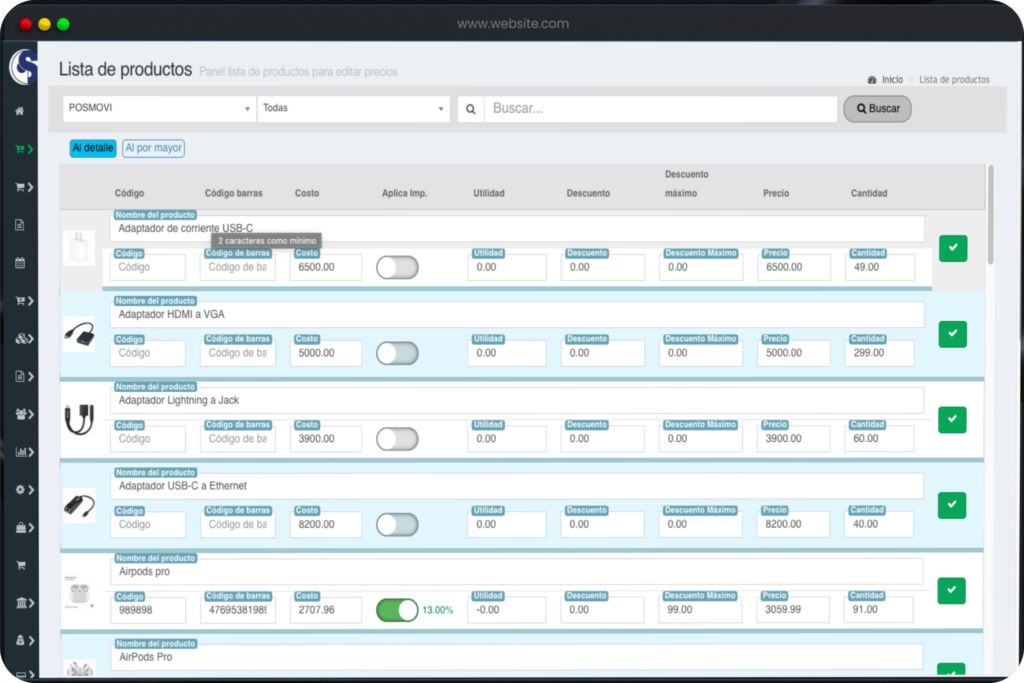Click the briefcase icon in the sidebar

tap(21, 528)
